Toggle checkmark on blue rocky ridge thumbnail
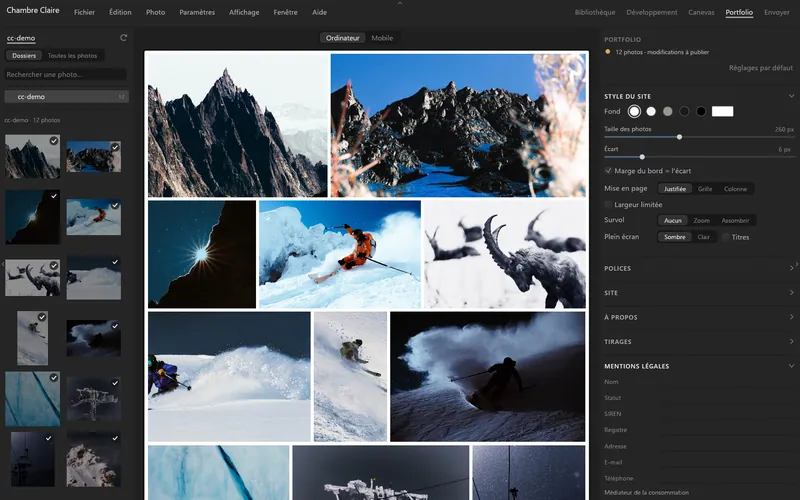 point(115,147)
